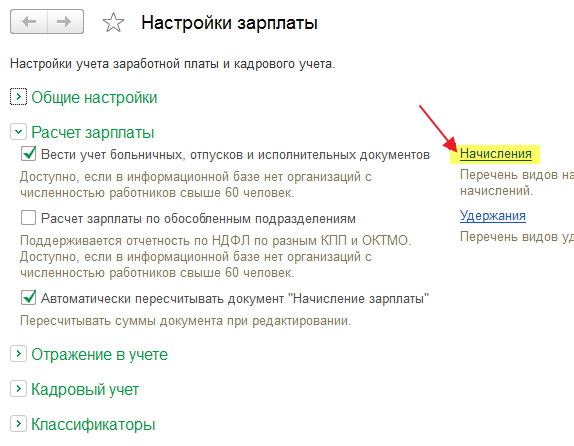
Task: Click the Классификаторы heading
Action: [93, 424]
